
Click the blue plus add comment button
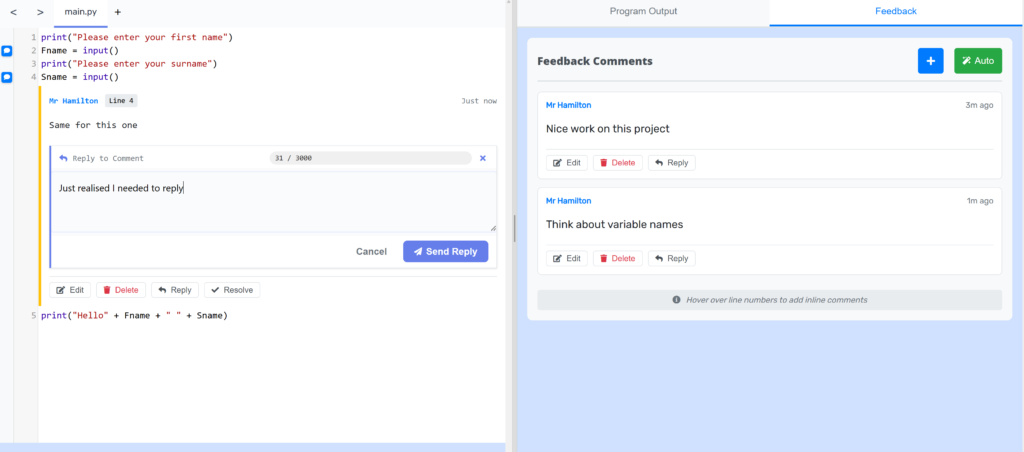930,61
